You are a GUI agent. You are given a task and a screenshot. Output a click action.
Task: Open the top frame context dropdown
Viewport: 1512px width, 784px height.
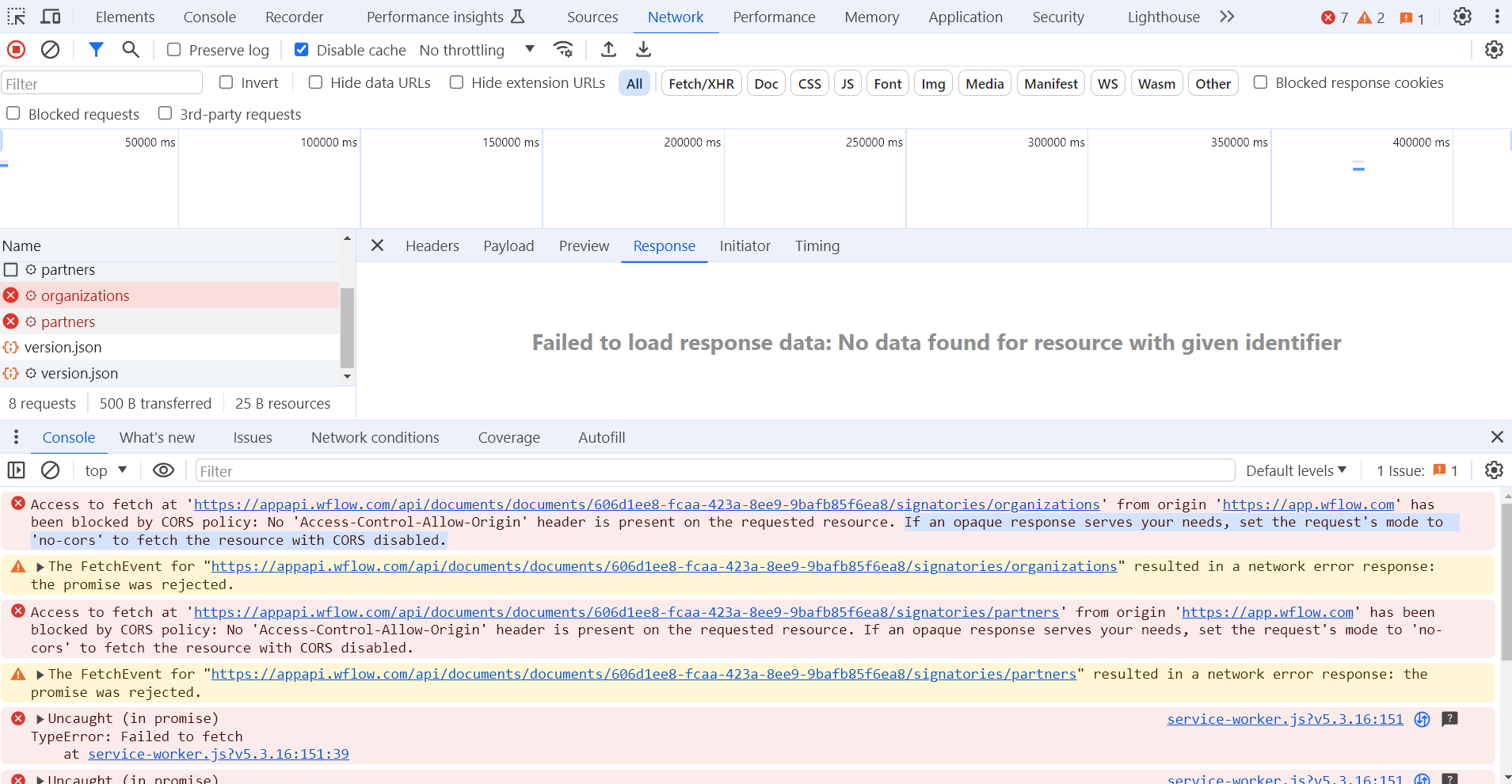(x=103, y=470)
